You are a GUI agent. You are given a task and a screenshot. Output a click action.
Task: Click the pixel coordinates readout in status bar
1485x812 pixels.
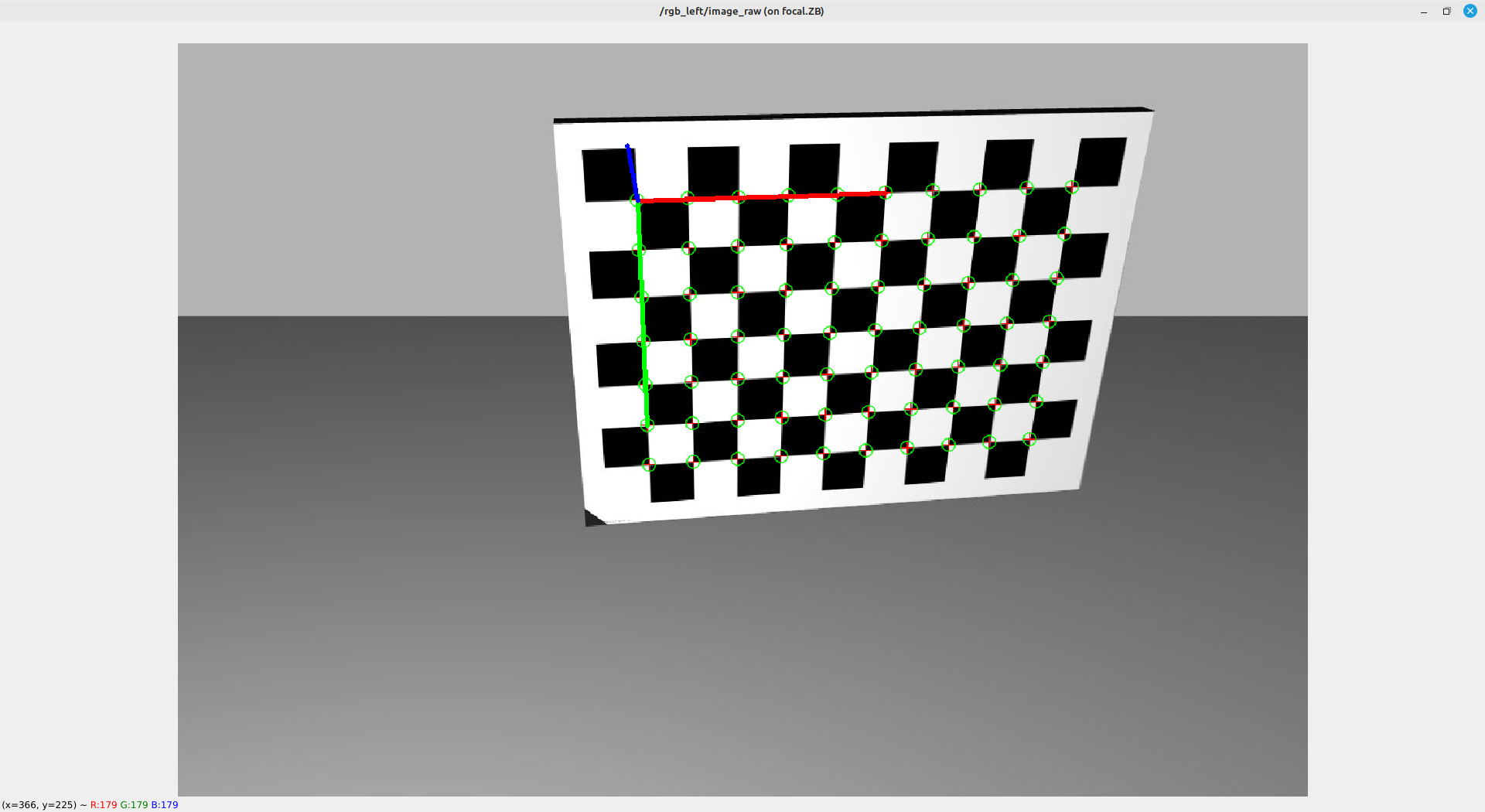click(39, 805)
